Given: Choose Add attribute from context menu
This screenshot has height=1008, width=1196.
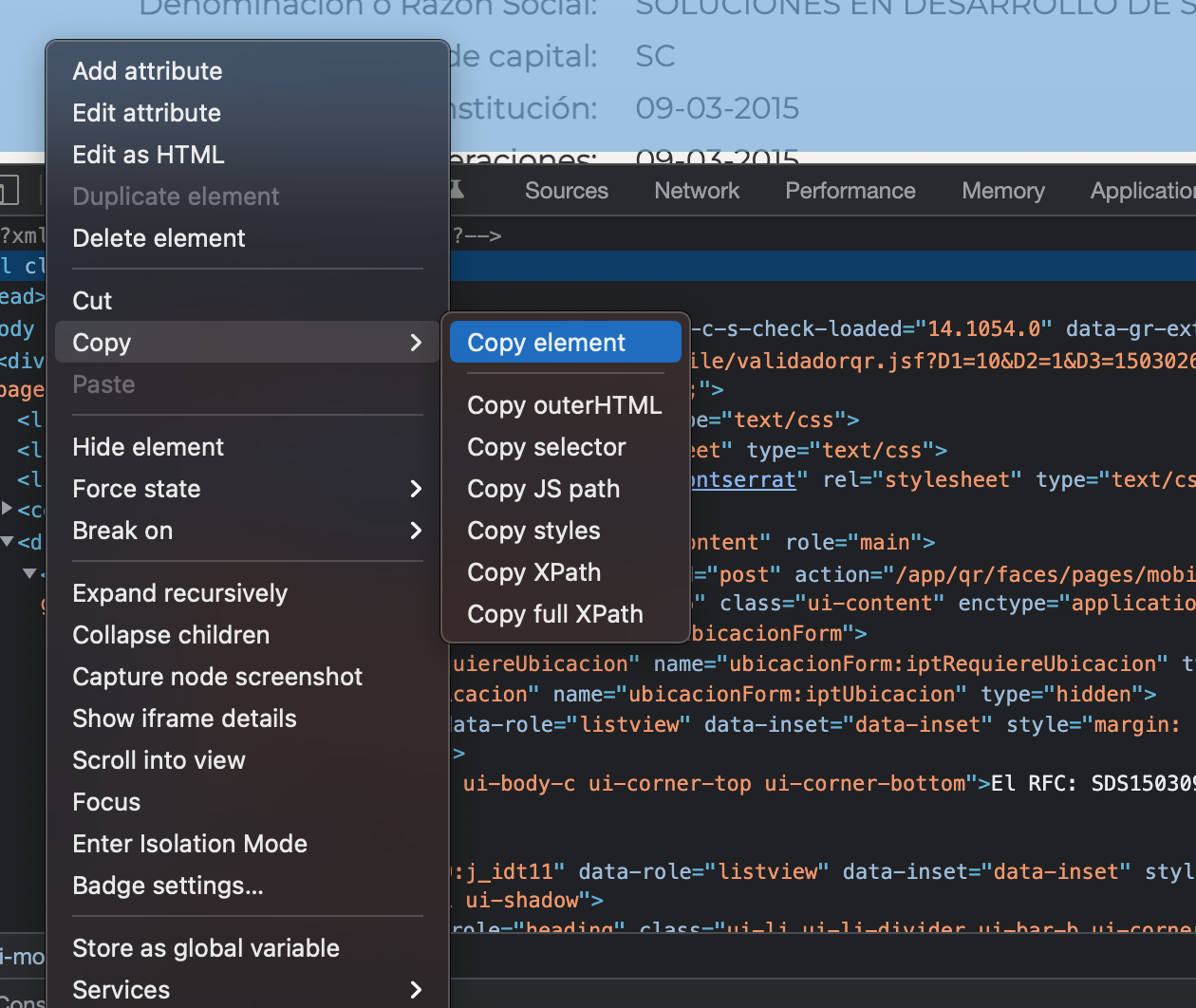Looking at the screenshot, I should pos(247,71).
